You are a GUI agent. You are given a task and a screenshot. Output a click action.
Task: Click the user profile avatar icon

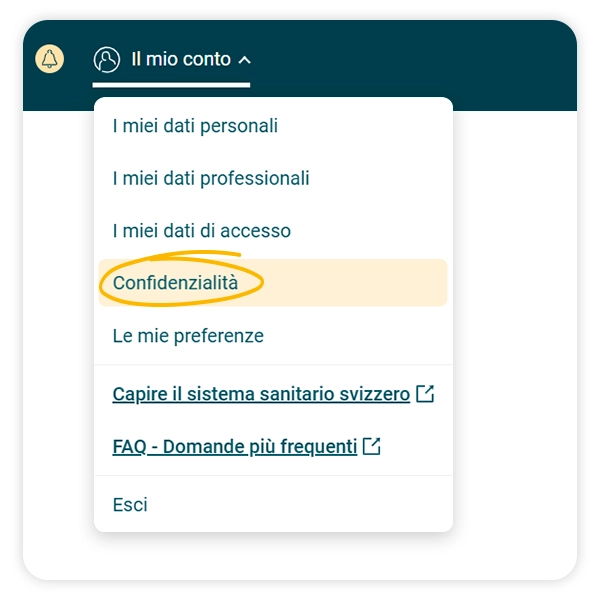click(x=106, y=60)
